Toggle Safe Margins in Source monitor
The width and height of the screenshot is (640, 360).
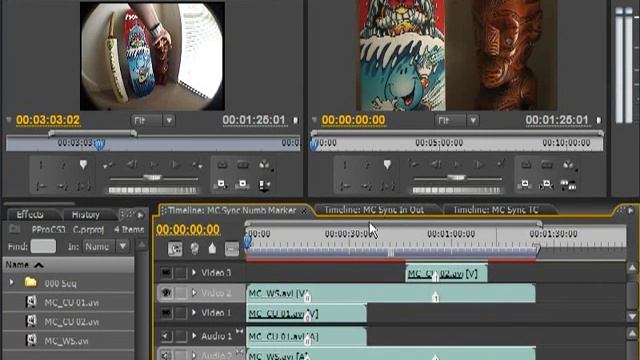(243, 165)
